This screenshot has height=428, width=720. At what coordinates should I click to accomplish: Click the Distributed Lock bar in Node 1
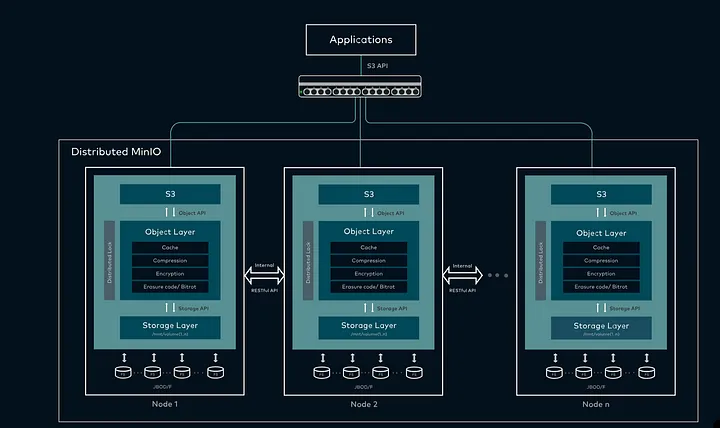point(109,260)
